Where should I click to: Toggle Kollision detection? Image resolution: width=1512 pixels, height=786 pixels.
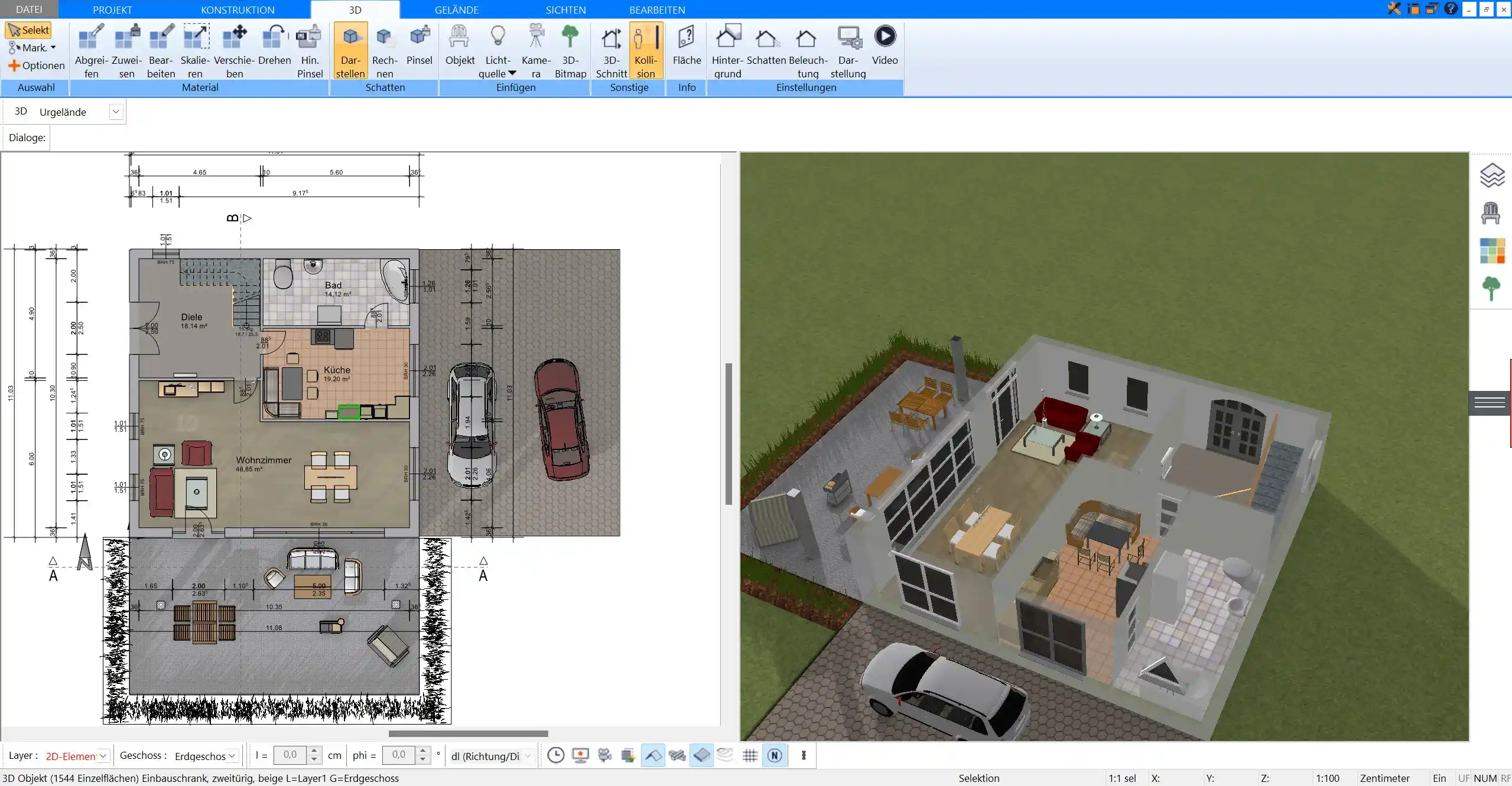646,51
